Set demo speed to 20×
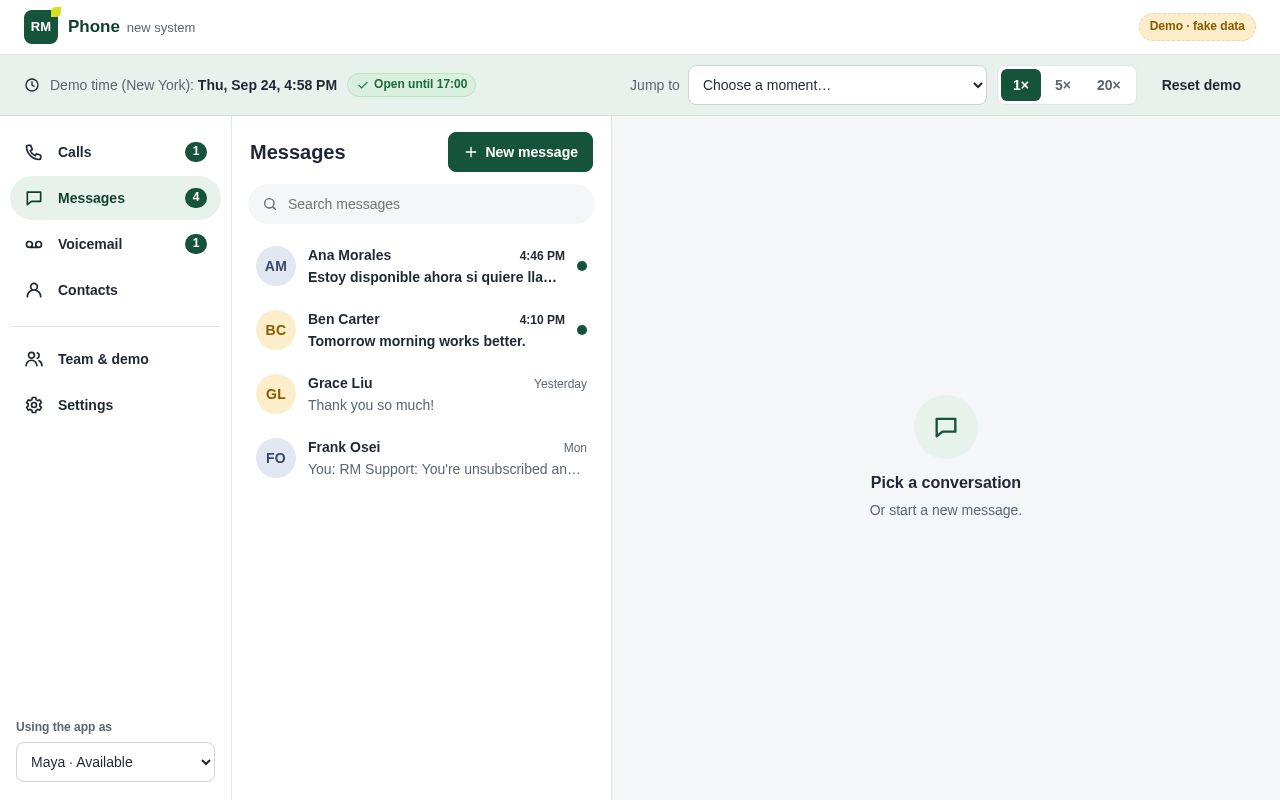This screenshot has width=1280, height=800. tap(1109, 85)
